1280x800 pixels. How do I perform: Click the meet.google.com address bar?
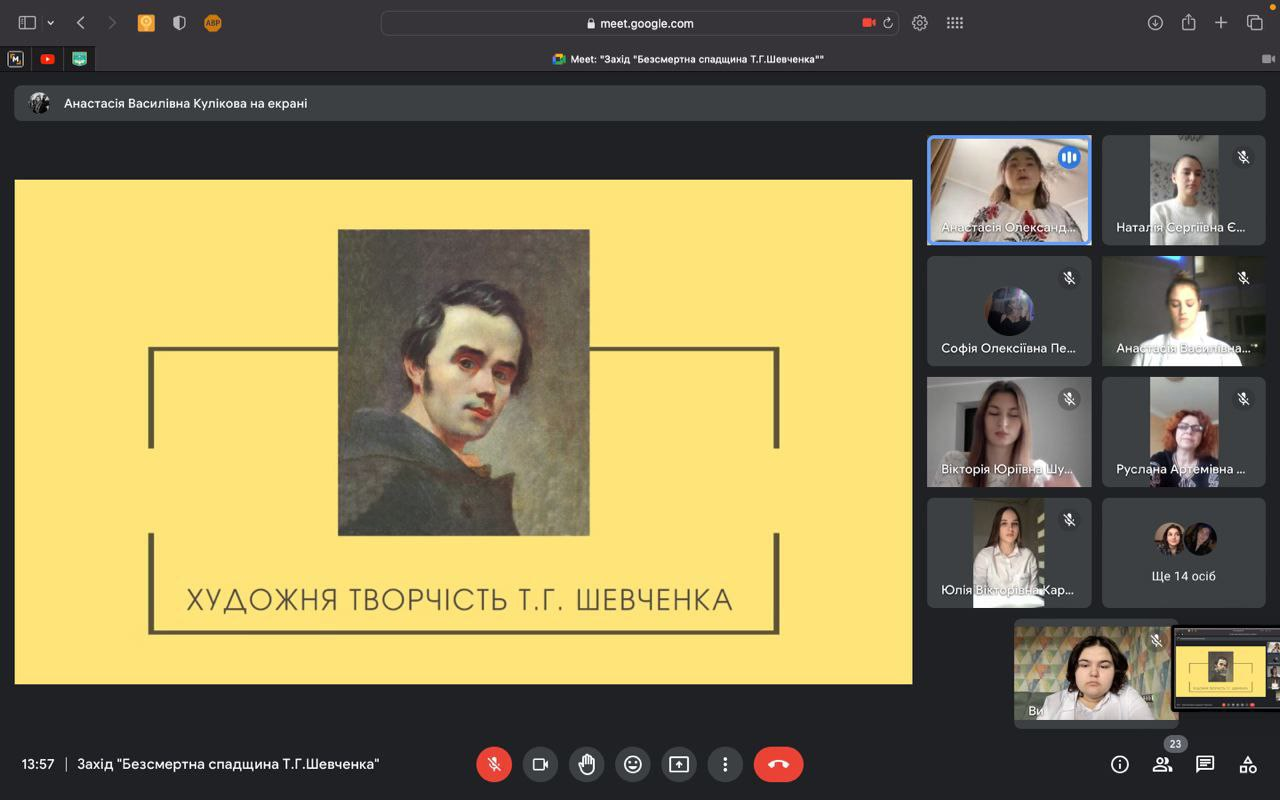(640, 23)
